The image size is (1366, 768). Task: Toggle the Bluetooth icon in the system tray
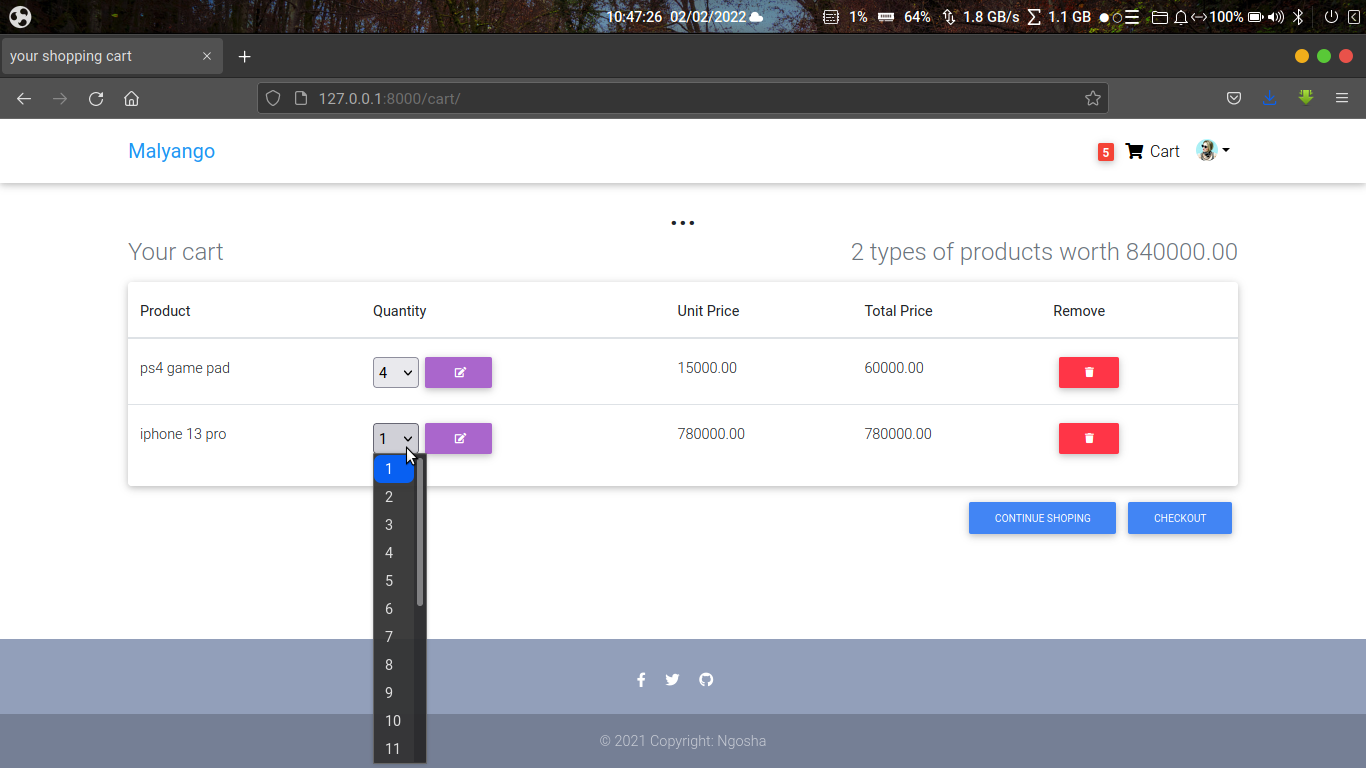(x=1297, y=16)
